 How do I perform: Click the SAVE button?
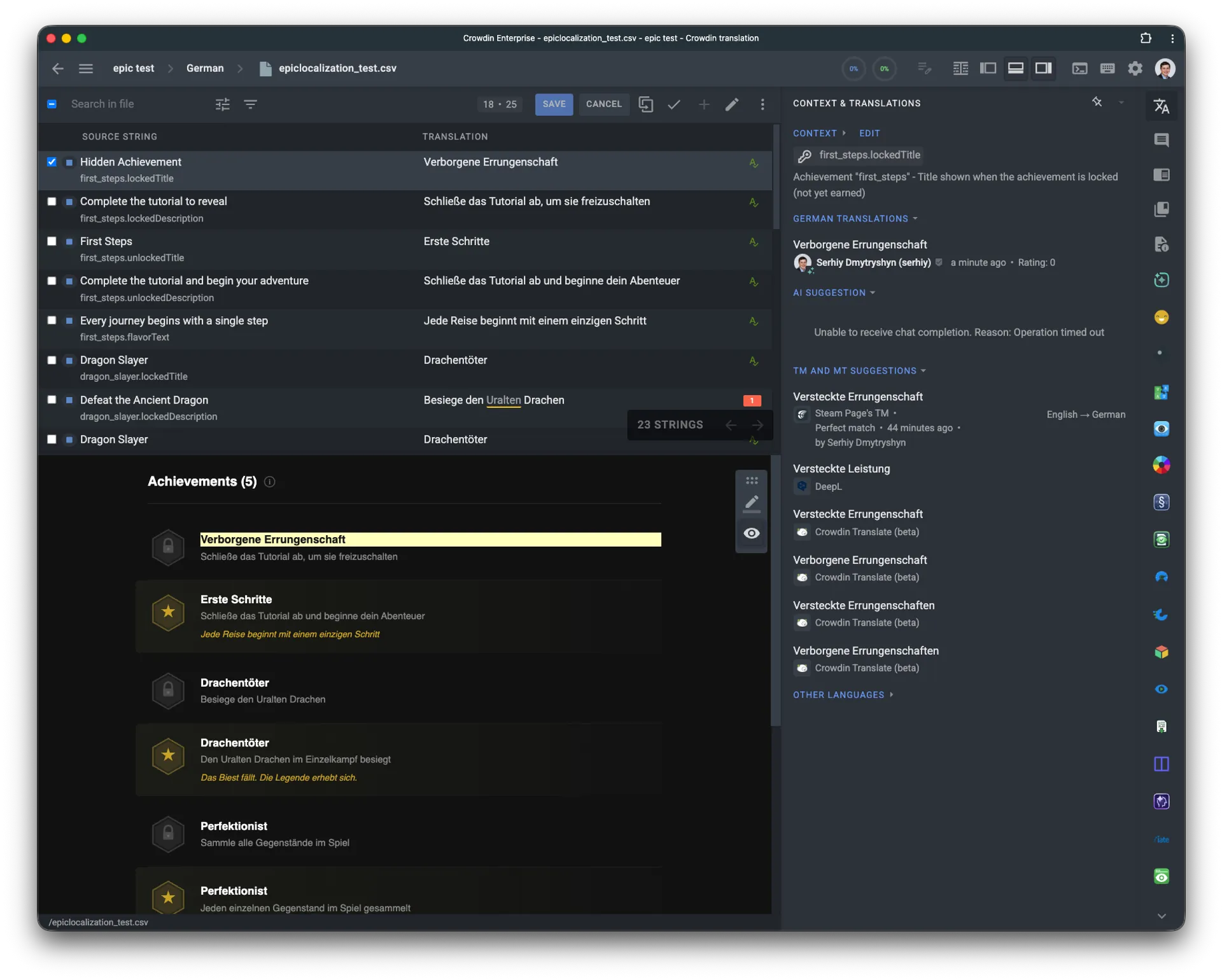[x=554, y=104]
